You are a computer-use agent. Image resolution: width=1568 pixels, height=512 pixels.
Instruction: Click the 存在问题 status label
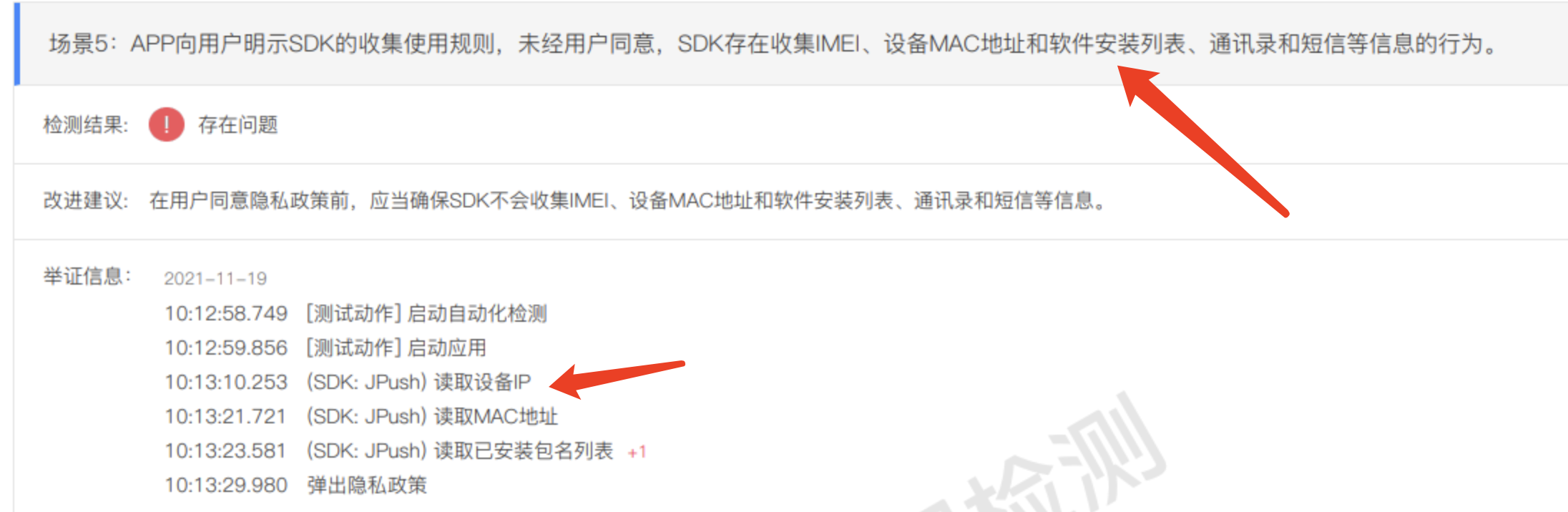[x=237, y=125]
